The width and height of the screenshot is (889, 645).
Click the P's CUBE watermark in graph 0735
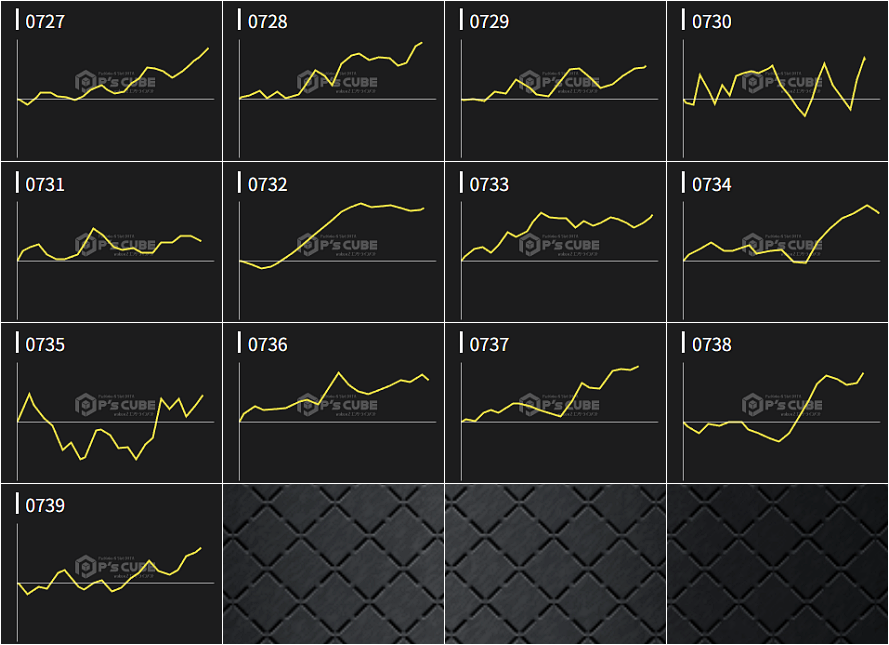pos(116,404)
